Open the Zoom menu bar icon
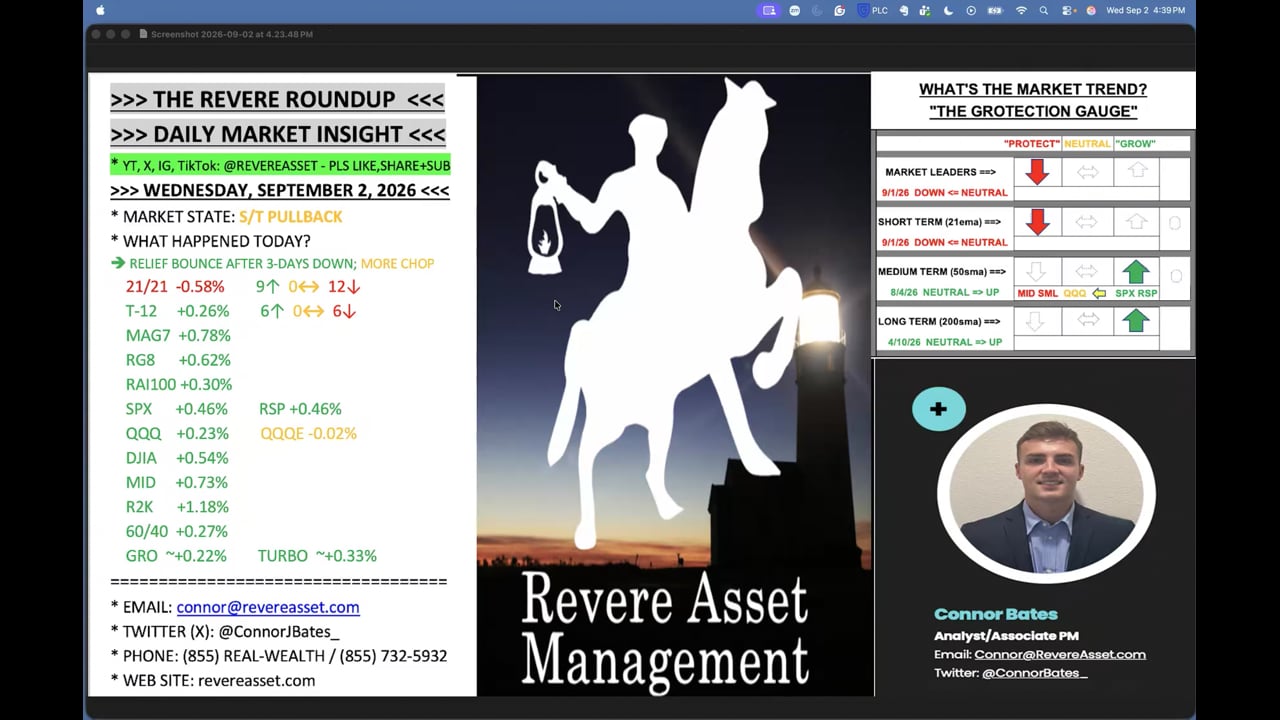Image resolution: width=1280 pixels, height=720 pixels. [x=795, y=10]
